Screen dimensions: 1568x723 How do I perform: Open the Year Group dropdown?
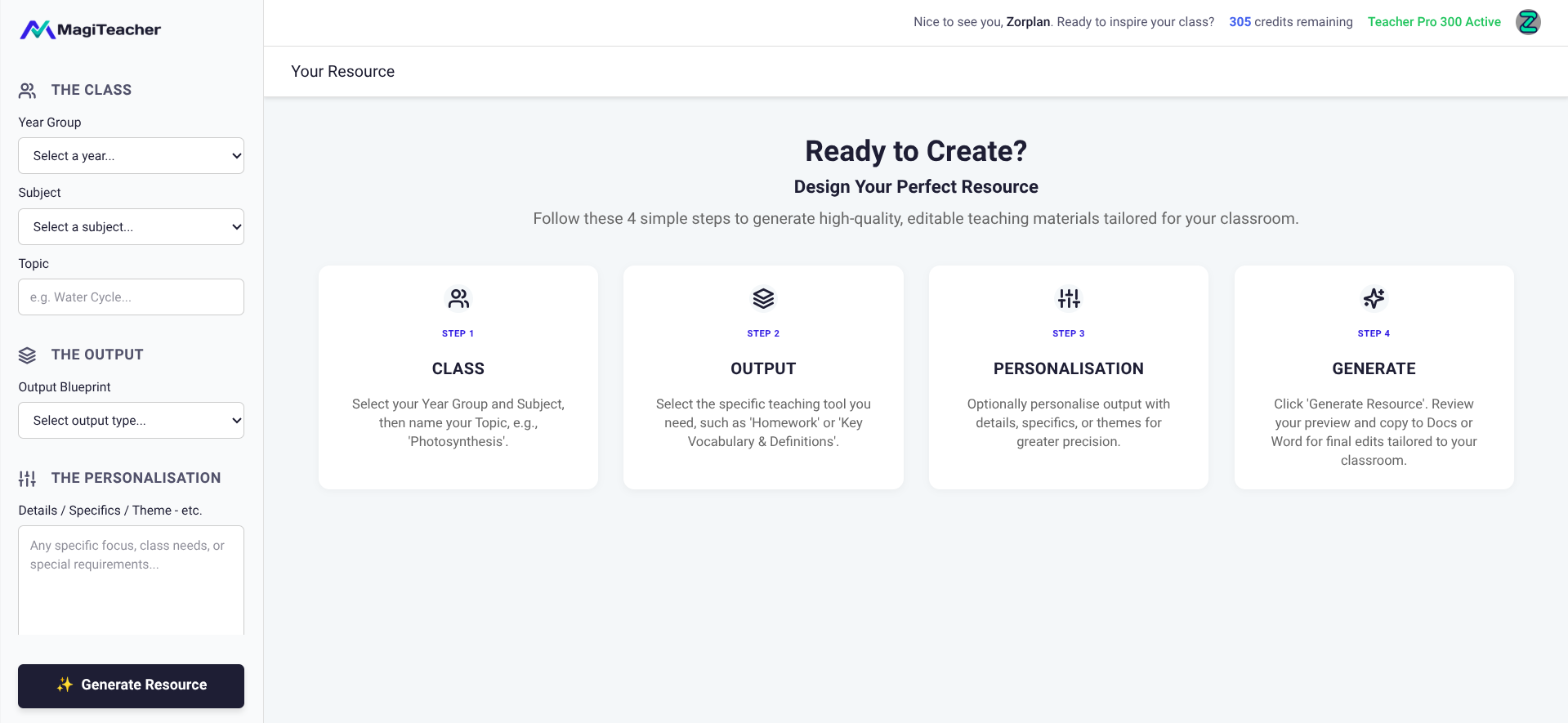tap(131, 156)
